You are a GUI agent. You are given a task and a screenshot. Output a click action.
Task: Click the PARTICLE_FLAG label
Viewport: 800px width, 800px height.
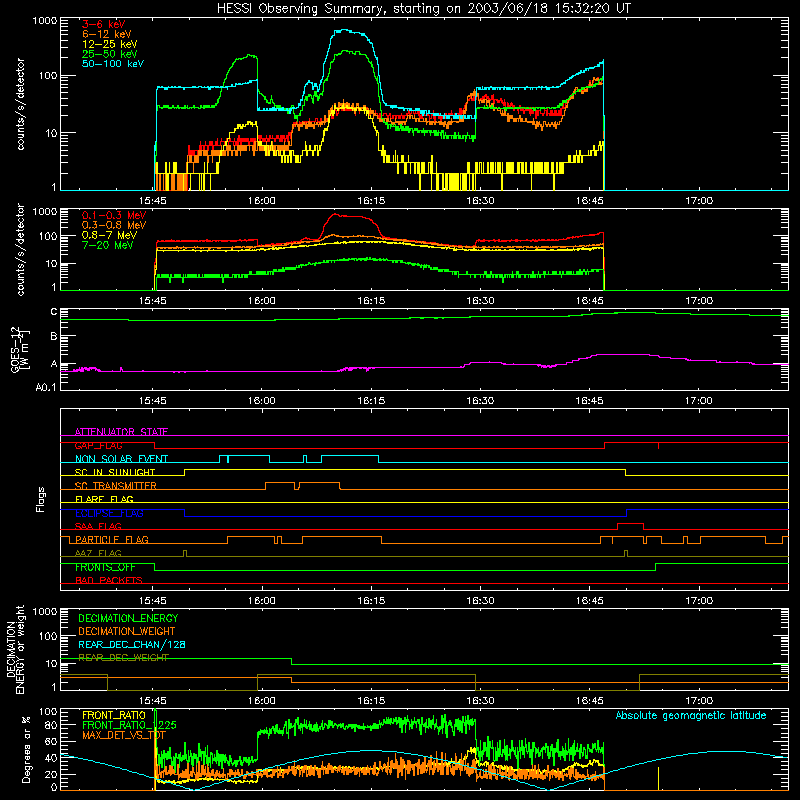(x=112, y=539)
